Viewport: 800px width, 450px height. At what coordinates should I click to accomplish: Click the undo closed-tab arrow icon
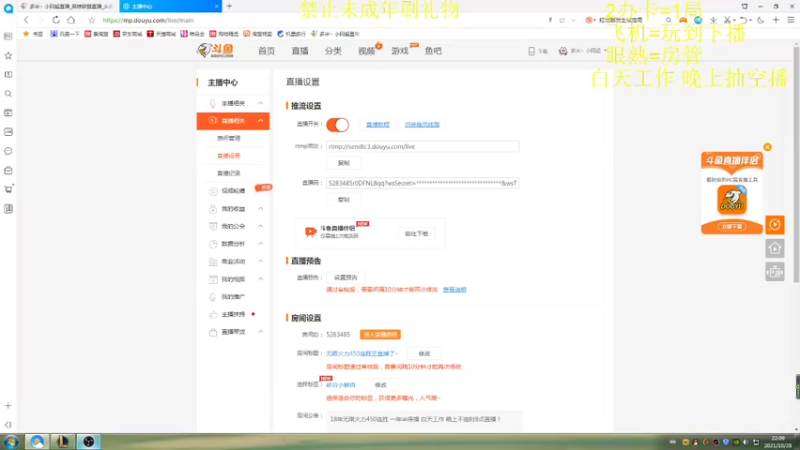[x=743, y=20]
